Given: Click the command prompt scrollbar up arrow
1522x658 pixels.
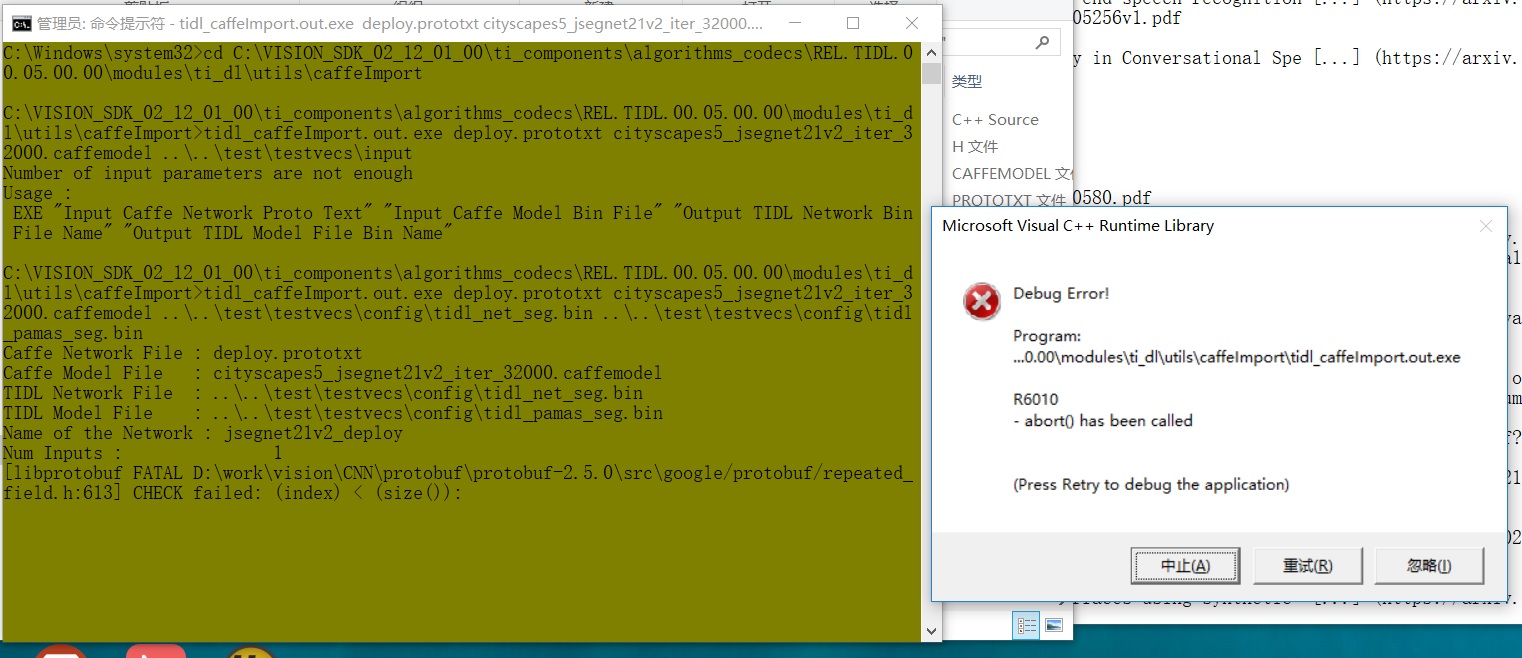Looking at the screenshot, I should 931,52.
